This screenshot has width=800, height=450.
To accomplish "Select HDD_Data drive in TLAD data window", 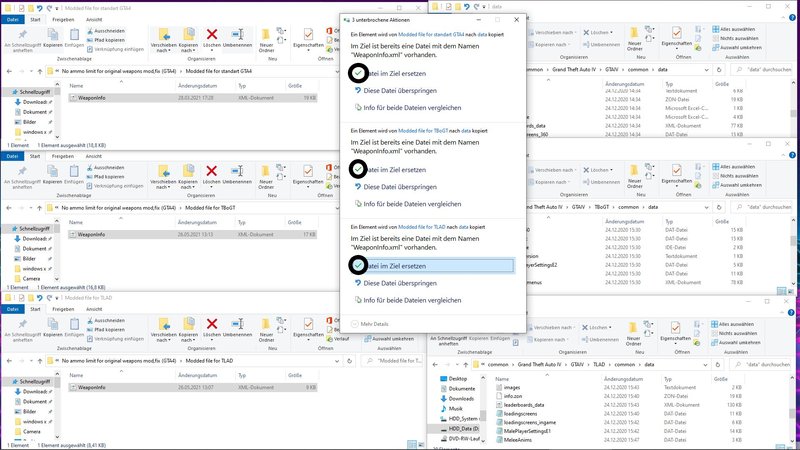I will coord(459,429).
